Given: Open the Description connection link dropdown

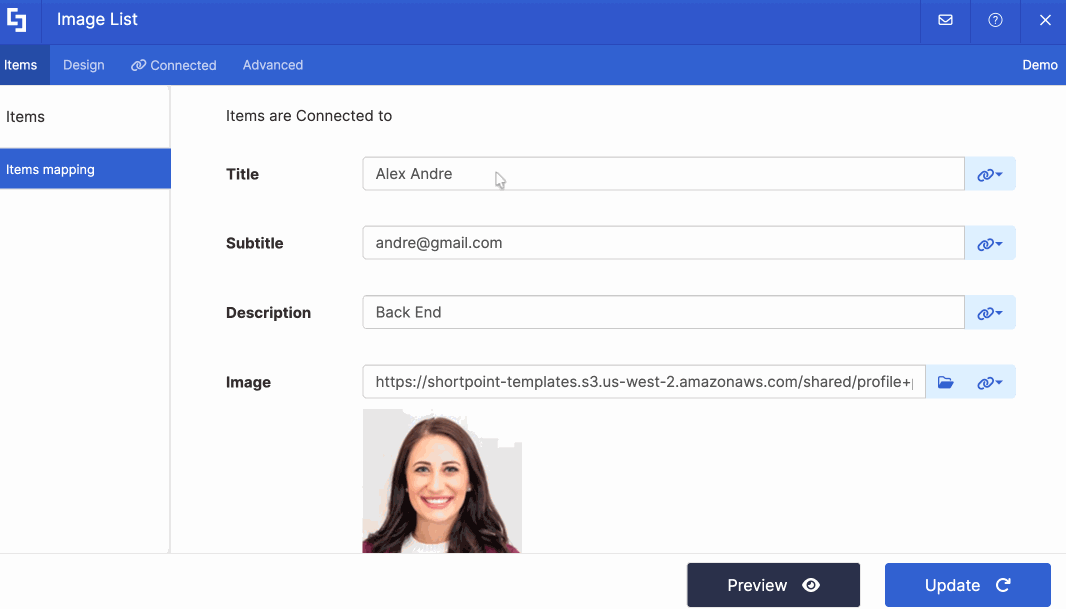Looking at the screenshot, I should coord(990,313).
